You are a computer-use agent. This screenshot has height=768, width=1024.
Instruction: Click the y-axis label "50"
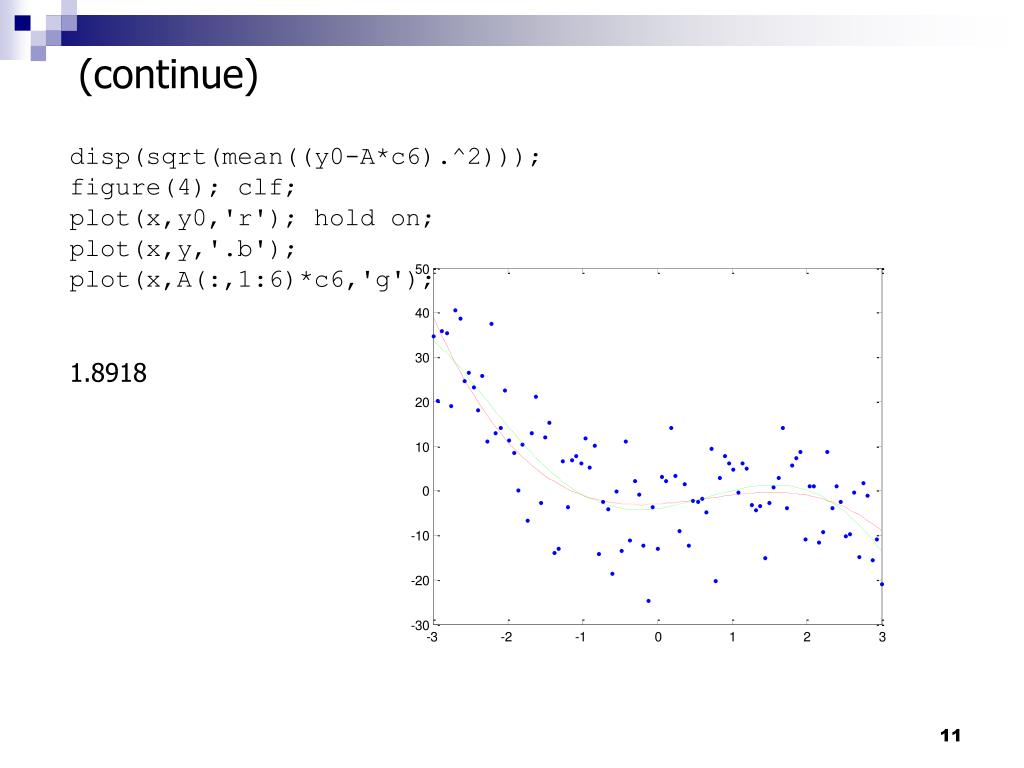422,270
